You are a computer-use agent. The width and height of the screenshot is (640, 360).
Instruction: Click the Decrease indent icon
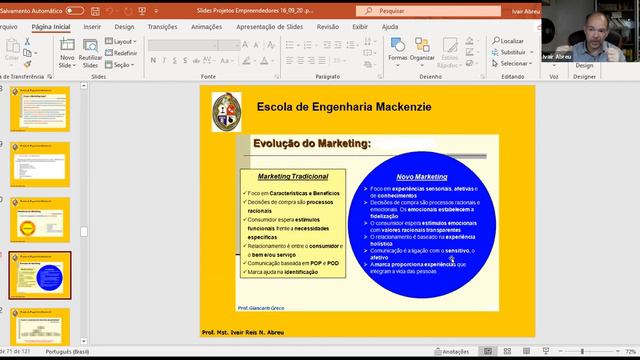(327, 44)
